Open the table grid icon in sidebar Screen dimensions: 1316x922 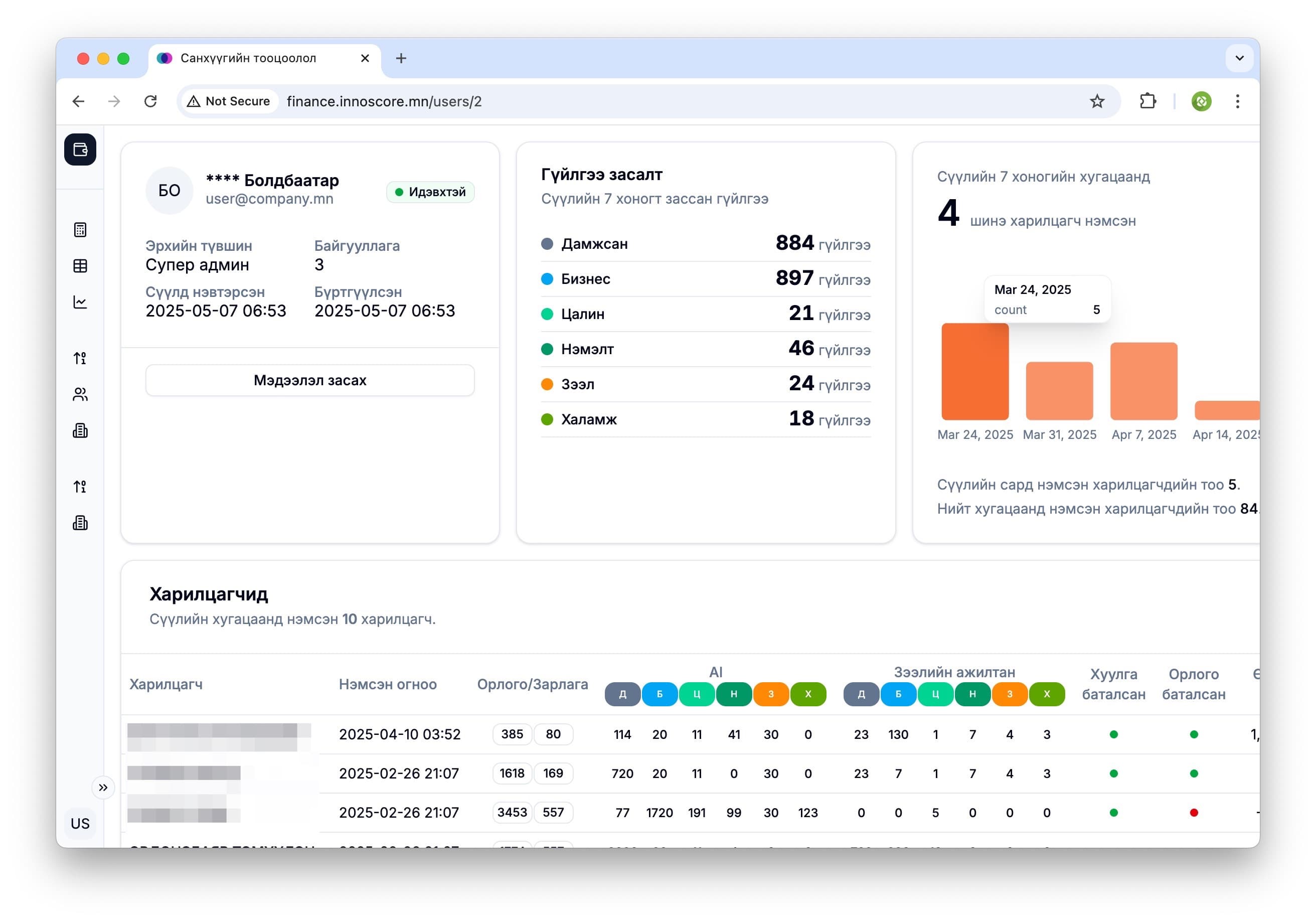pyautogui.click(x=80, y=266)
